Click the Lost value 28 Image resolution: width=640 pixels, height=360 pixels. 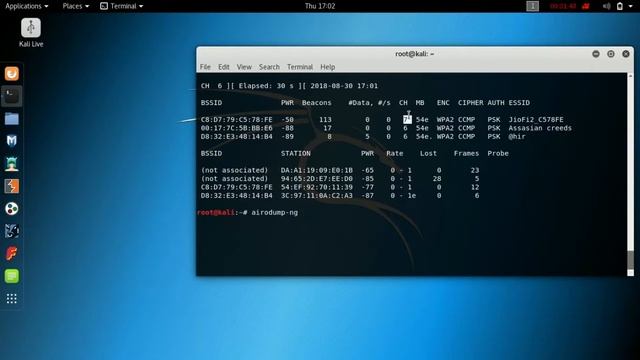(x=437, y=179)
